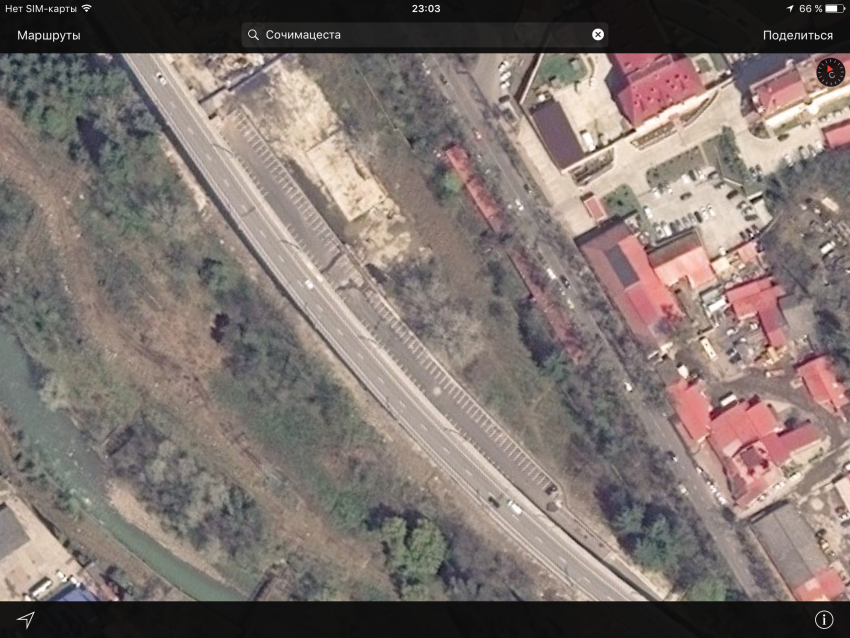Tap the blue-roofed building at bottom left
The height and width of the screenshot is (638, 850).
pos(72,594)
